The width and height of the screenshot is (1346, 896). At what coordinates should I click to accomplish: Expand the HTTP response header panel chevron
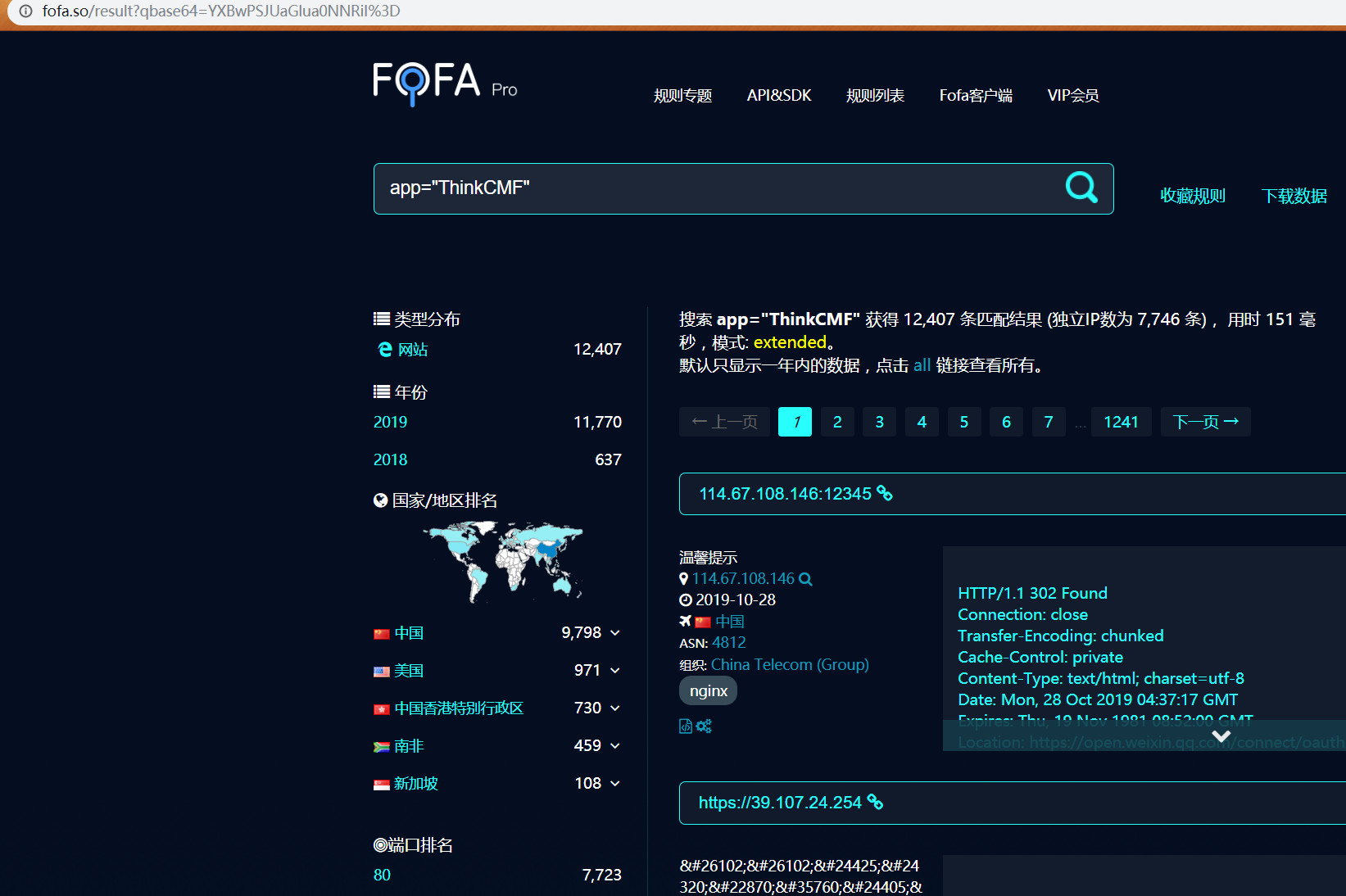coord(1221,735)
